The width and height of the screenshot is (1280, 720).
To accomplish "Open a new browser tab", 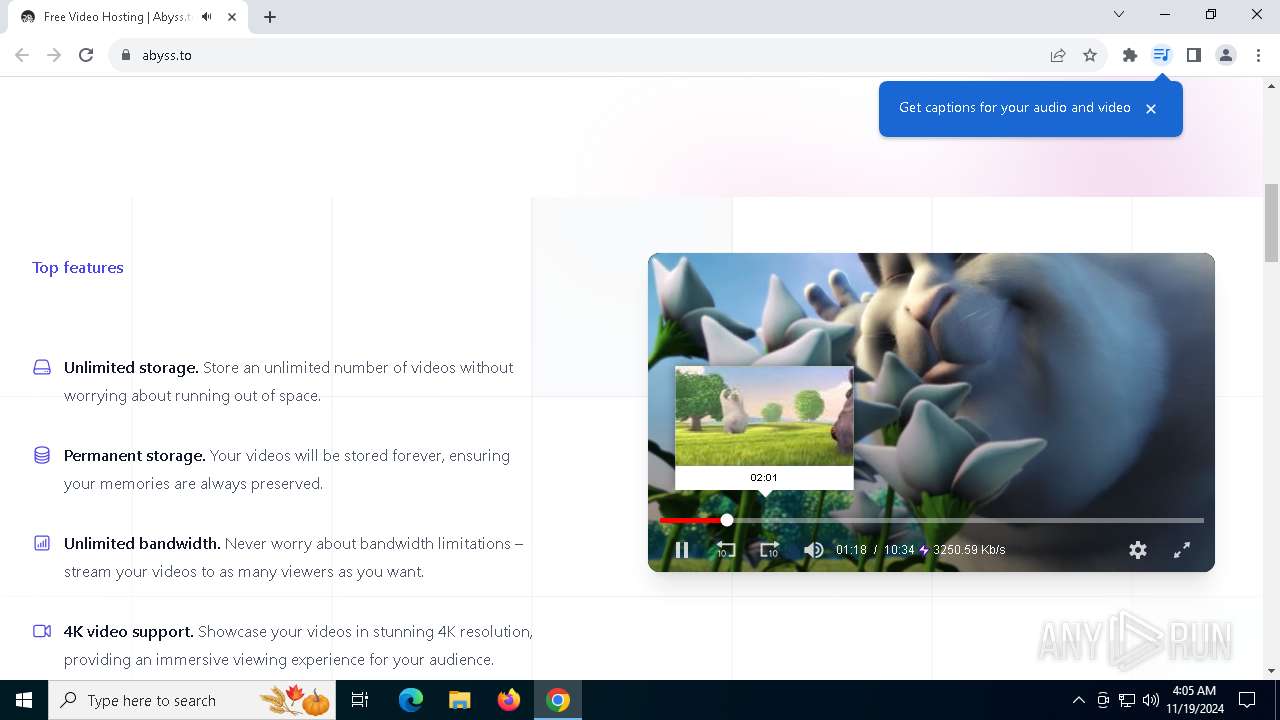I will tap(270, 17).
